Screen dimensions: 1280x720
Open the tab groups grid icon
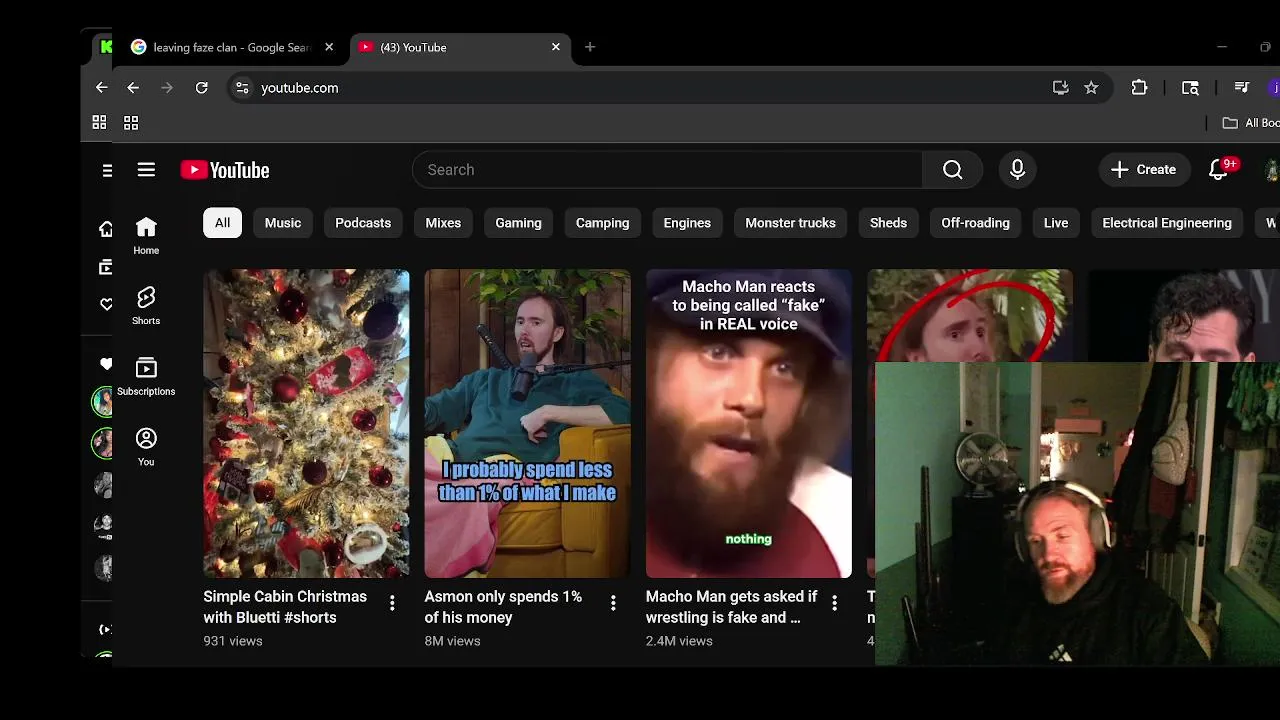(x=131, y=123)
